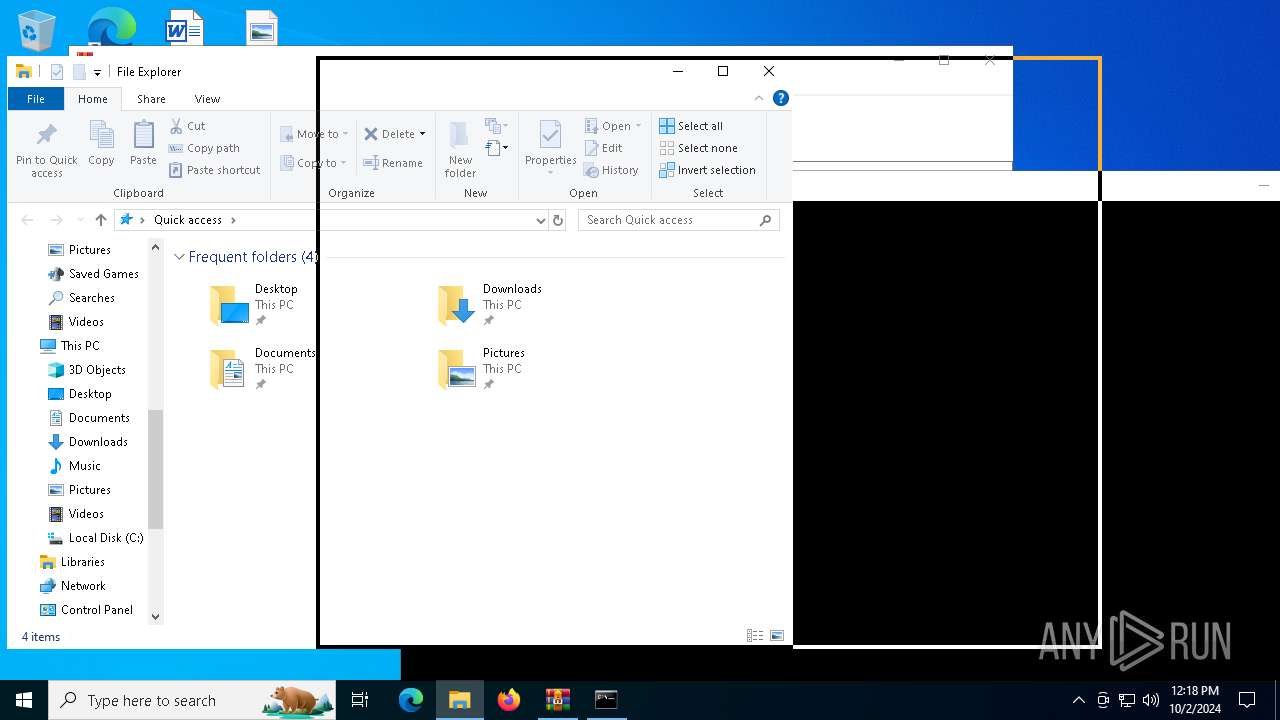
Task: Select Libraries in navigation pane
Action: 82,562
